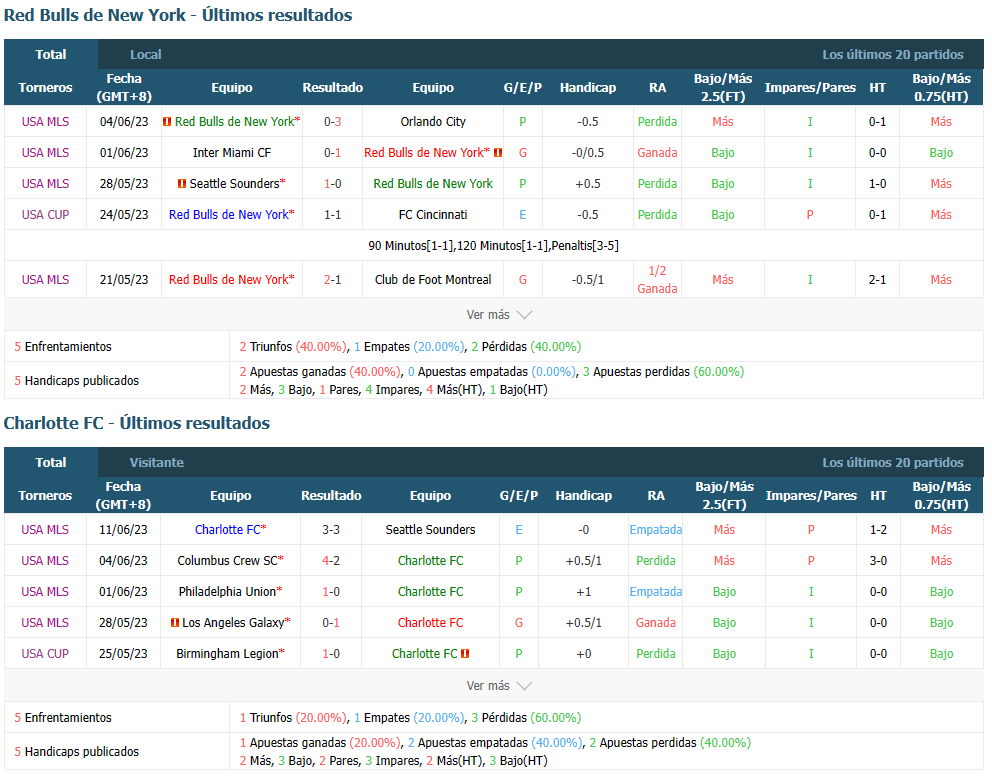Screen dimensions: 992x776
Task: Open FC Cincinnati team link
Action: click(433, 214)
